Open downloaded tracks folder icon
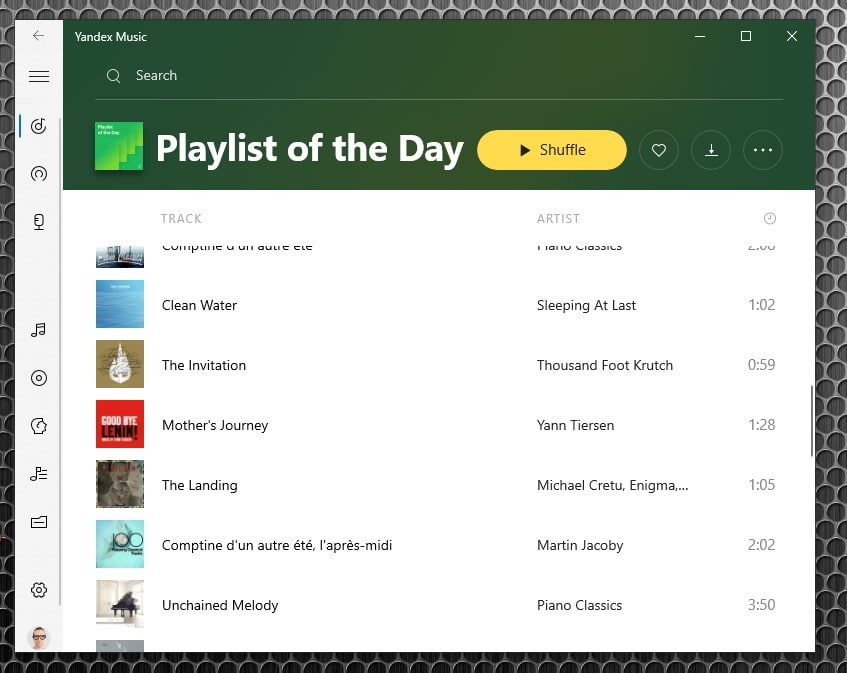 coord(39,522)
